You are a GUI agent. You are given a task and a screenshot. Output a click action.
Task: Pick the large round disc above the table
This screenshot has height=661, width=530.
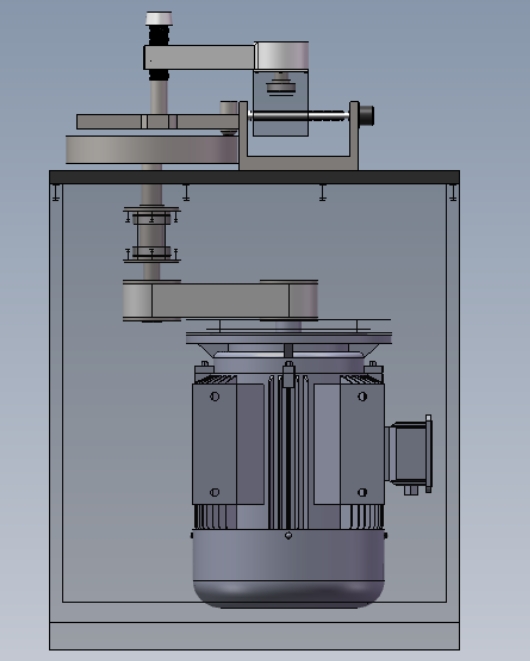click(152, 149)
